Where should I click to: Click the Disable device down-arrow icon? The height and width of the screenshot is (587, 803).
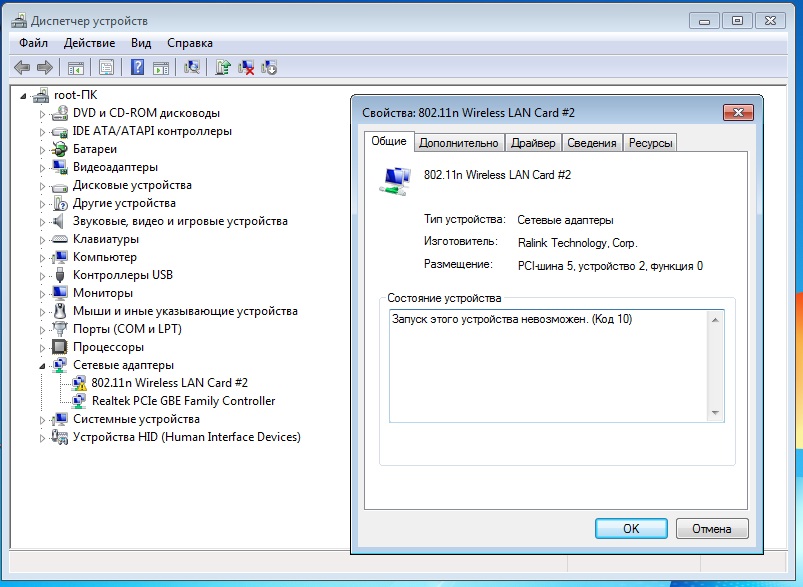click(x=269, y=67)
